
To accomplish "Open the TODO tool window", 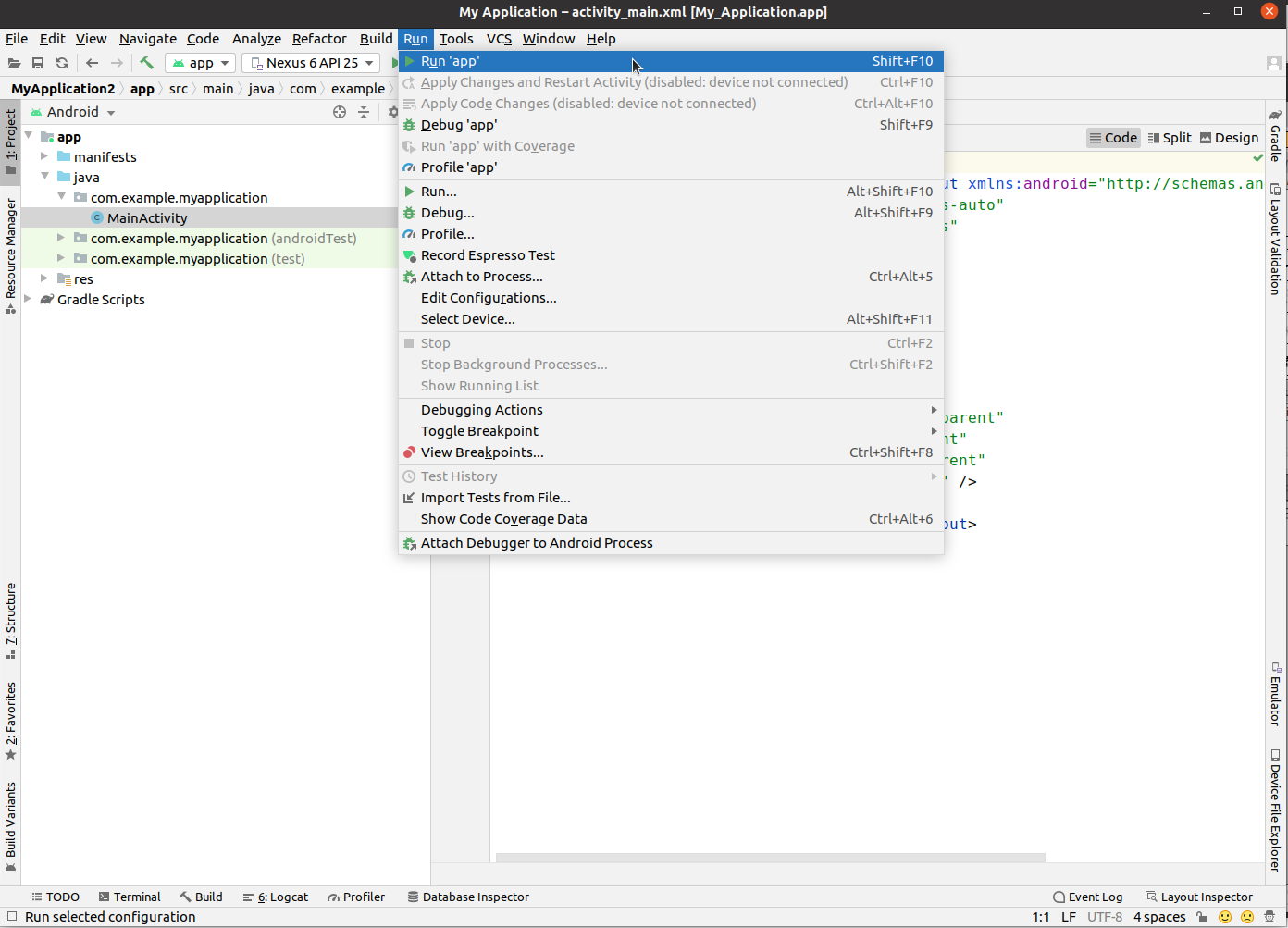I will pyautogui.click(x=56, y=897).
